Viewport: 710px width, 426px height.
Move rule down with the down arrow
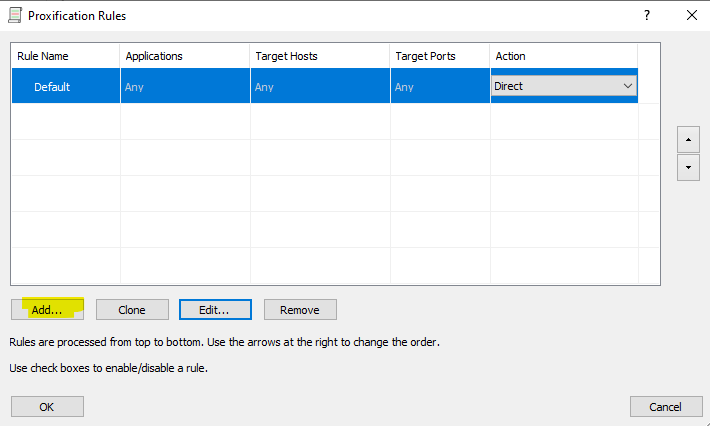pos(688,167)
